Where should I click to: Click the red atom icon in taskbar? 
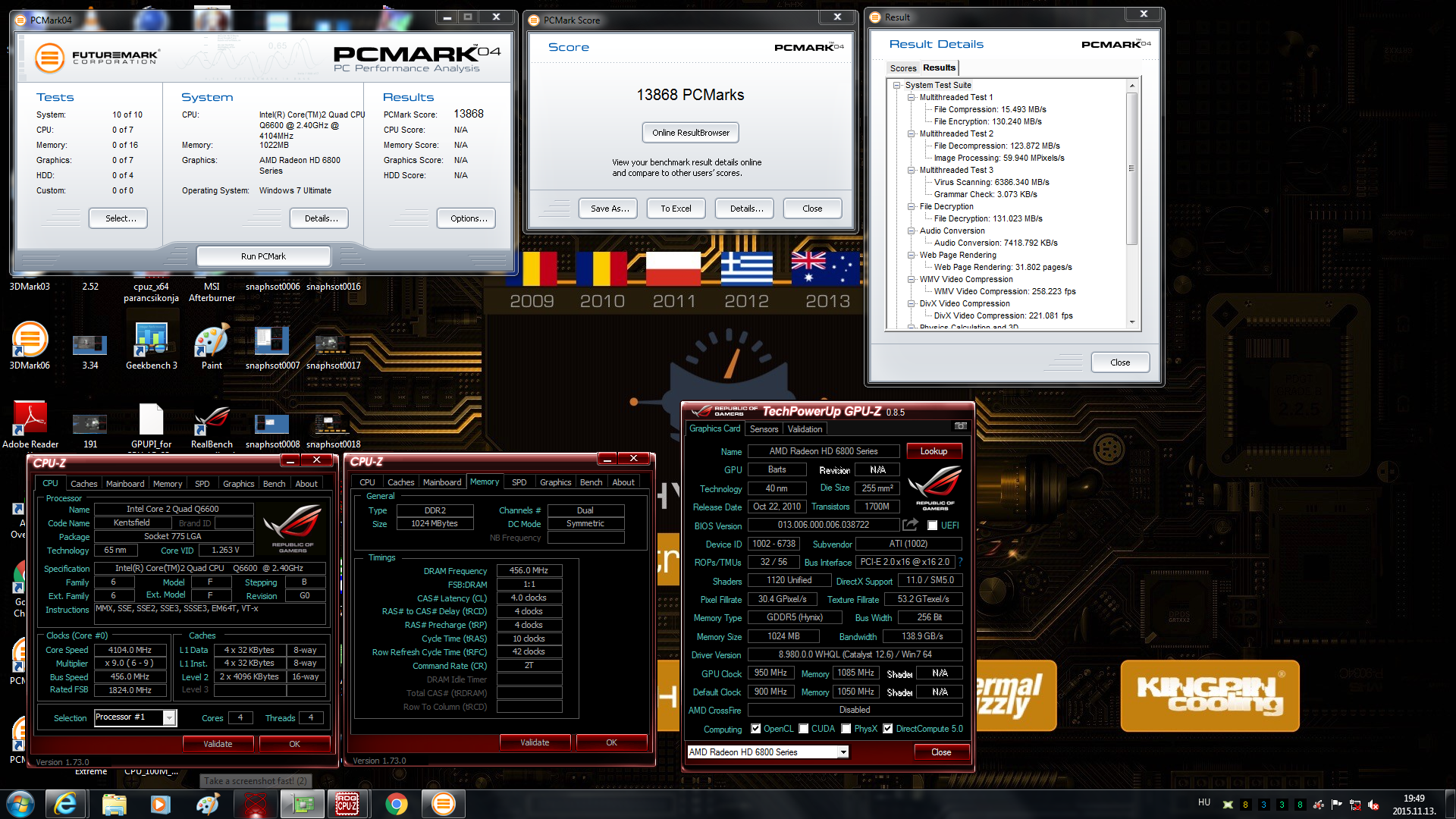256,804
